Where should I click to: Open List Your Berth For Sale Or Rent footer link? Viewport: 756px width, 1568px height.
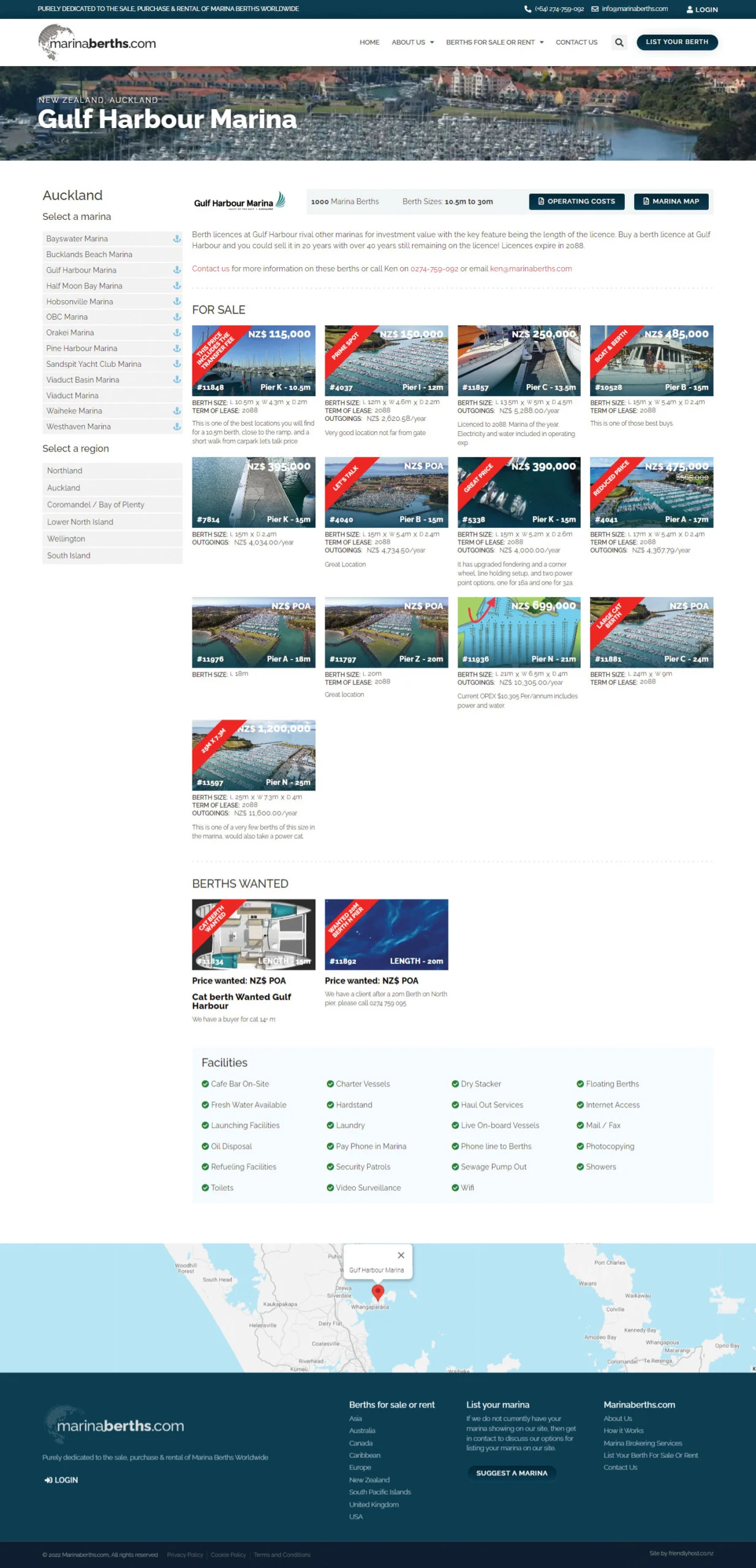[651, 1455]
